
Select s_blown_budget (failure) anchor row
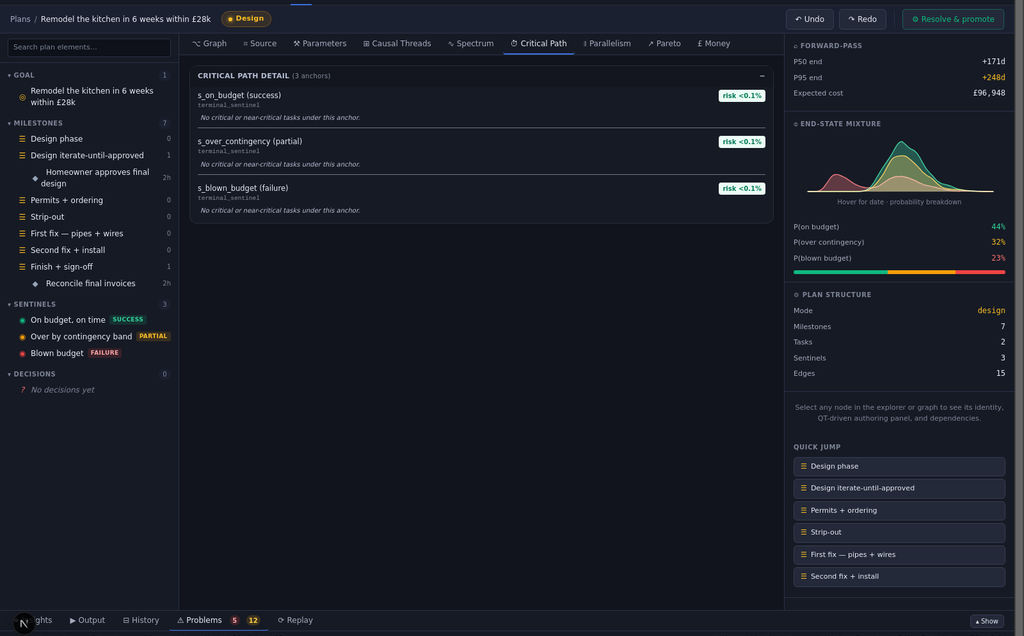(481, 199)
